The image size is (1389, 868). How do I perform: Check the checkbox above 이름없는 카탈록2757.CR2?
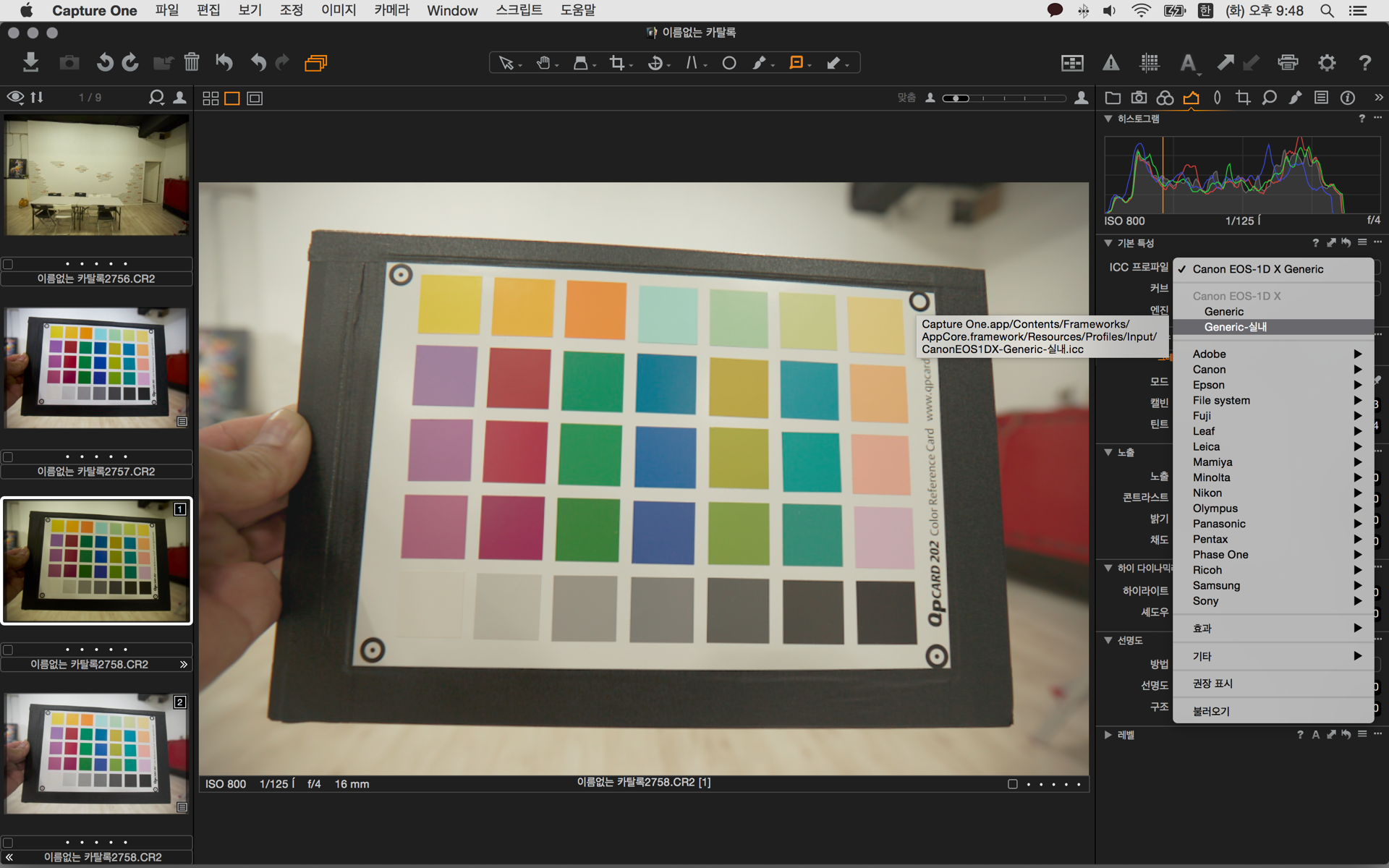click(8, 457)
